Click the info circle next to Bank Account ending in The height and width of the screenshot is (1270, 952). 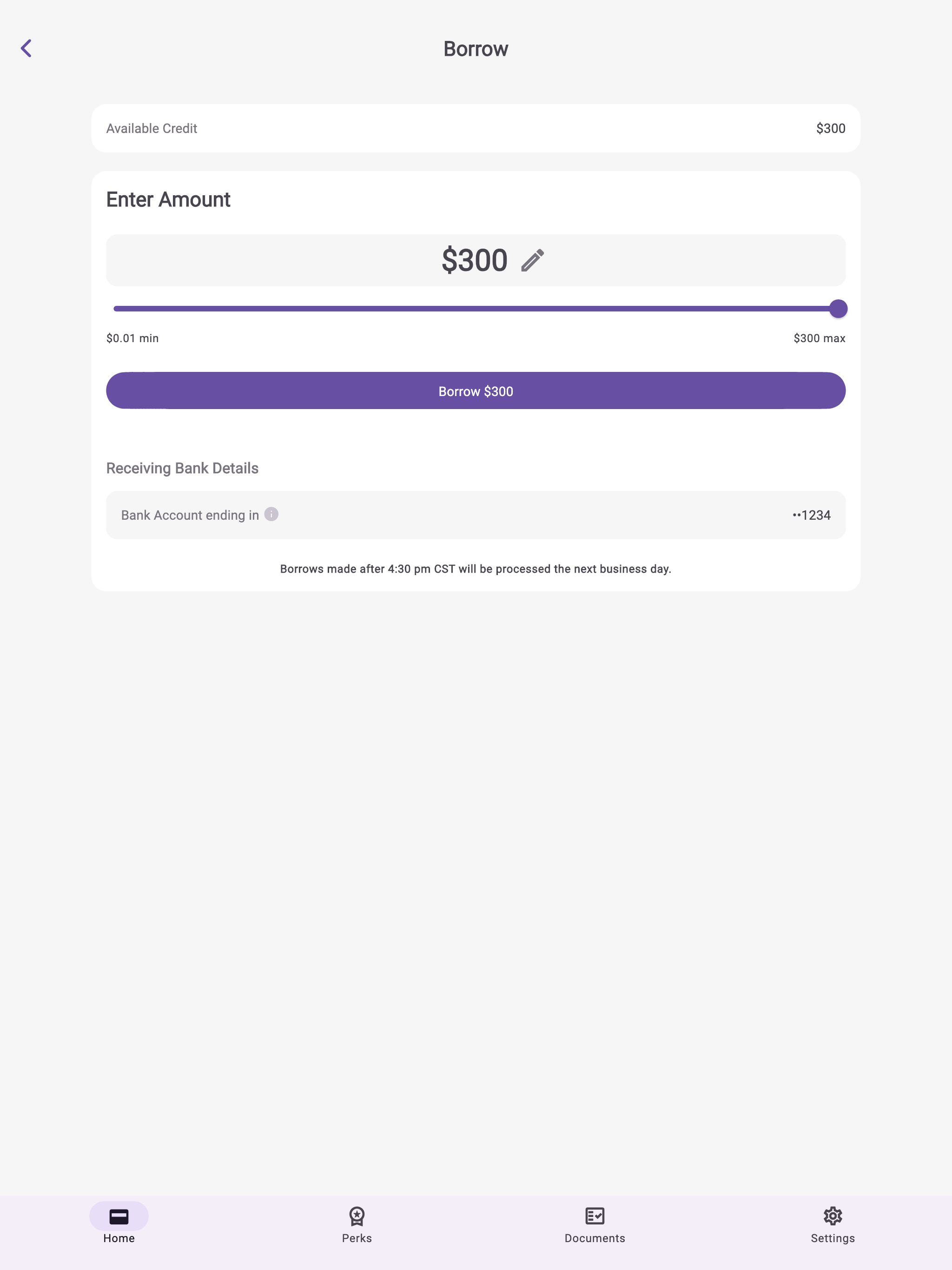pos(271,515)
